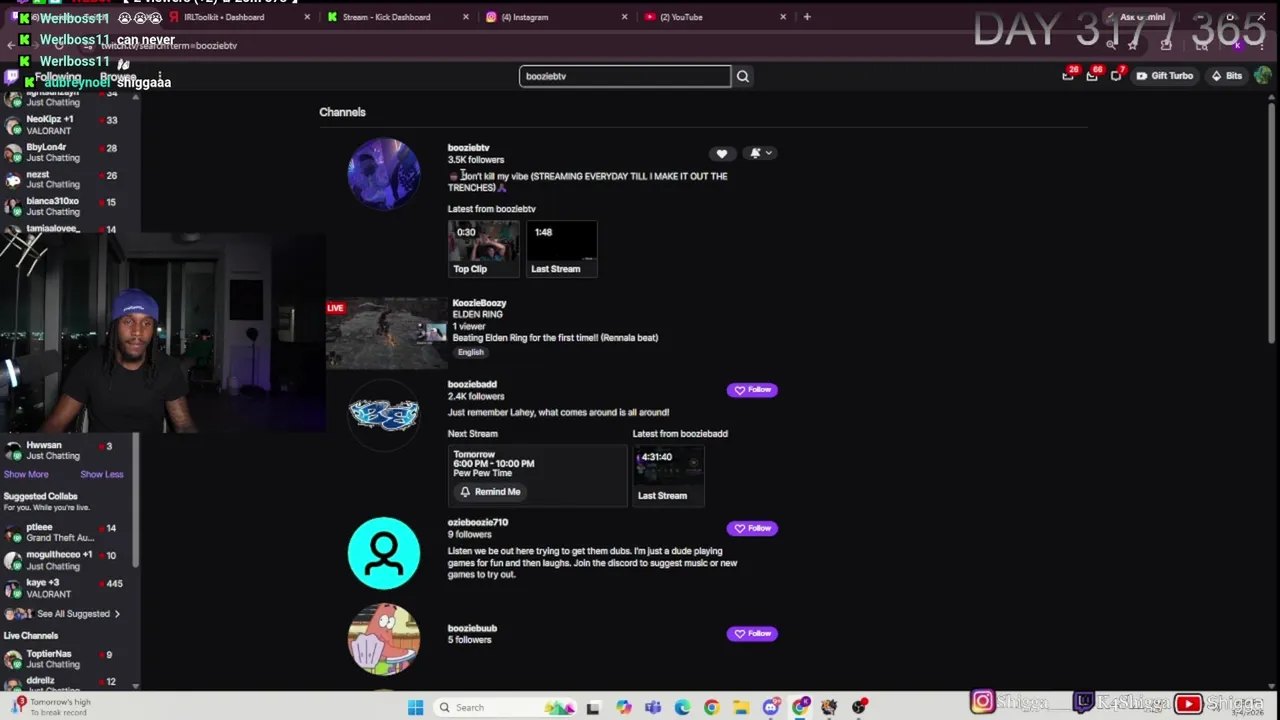Open Hwwsan Just Chatting channel in sidebar
This screenshot has width=1280, height=720.
67,450
